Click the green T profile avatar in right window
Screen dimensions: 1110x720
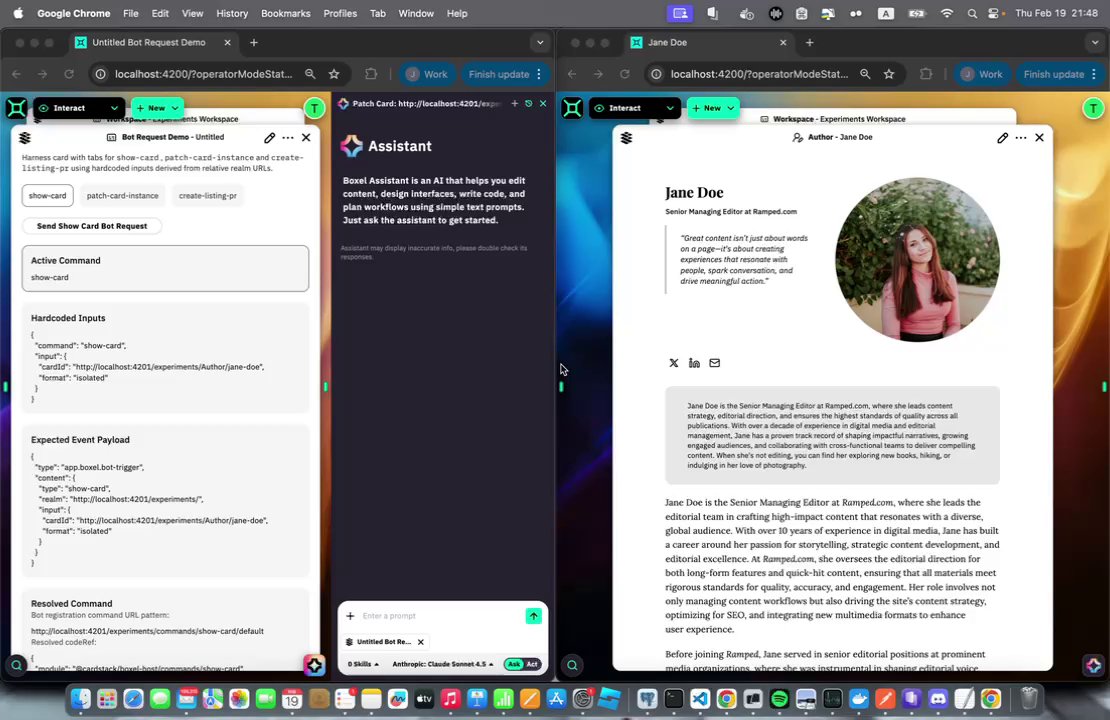click(1093, 108)
